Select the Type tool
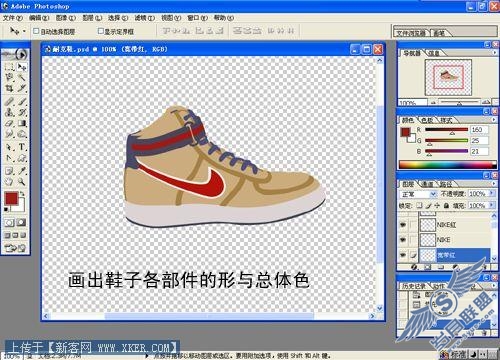500x360 pixels. [22, 147]
